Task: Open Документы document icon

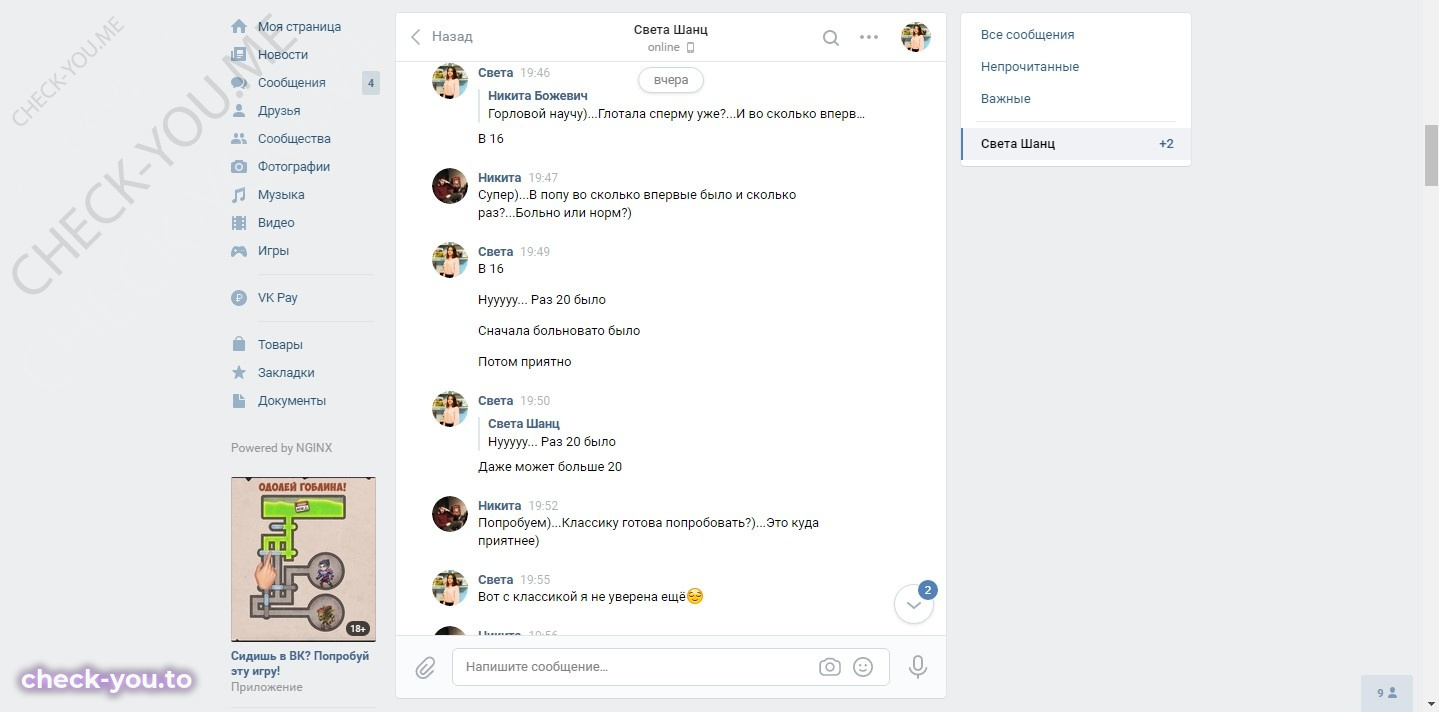Action: click(239, 401)
